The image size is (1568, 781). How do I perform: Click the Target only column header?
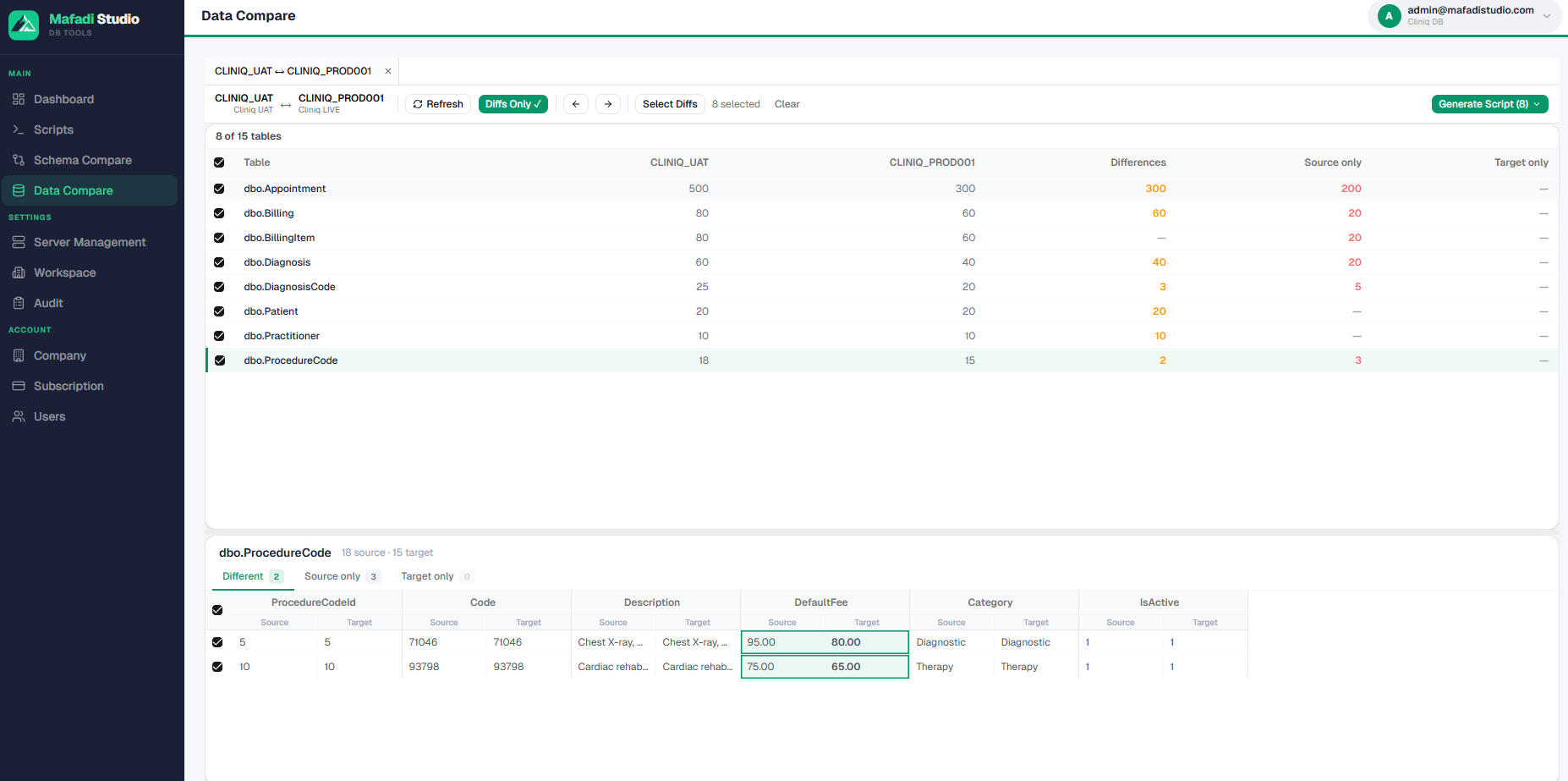(1521, 162)
